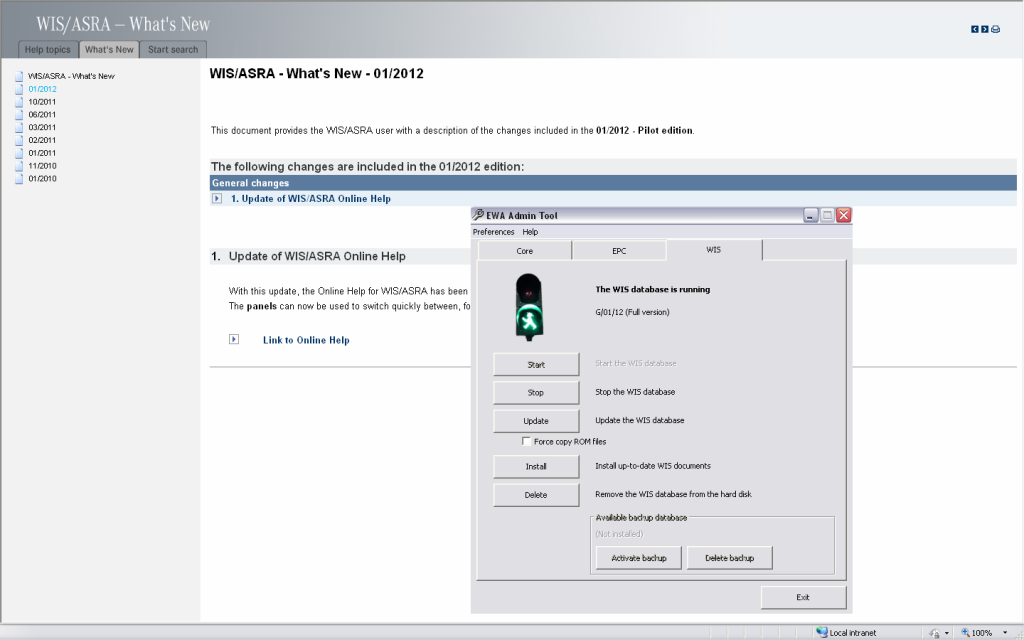Viewport: 1024px width, 640px height.
Task: Open the Help menu in EWA Admin Tool
Action: tap(530, 232)
